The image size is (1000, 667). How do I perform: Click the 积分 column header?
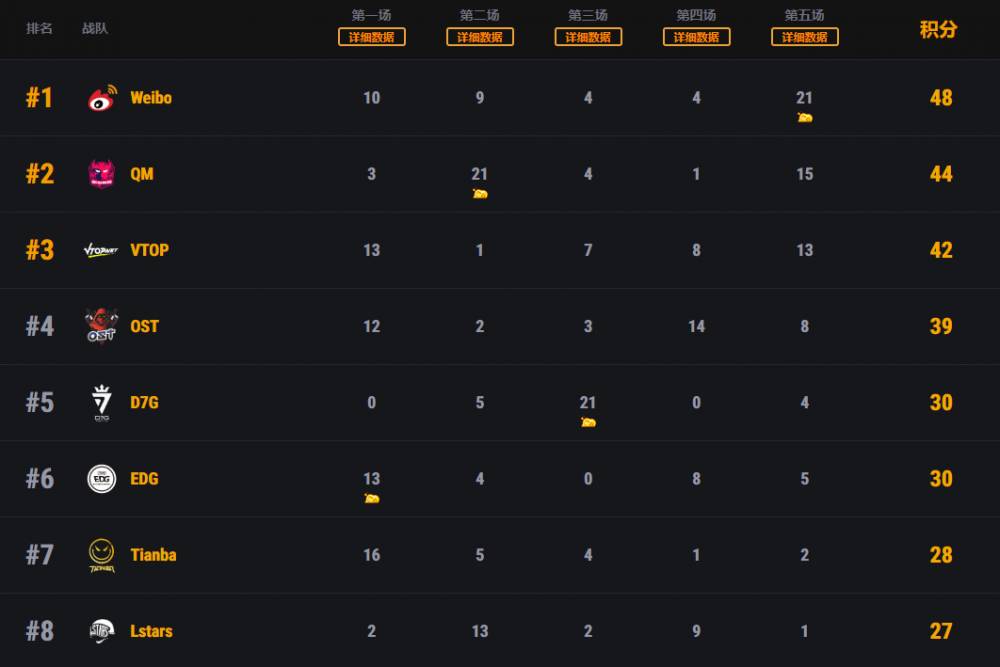938,29
